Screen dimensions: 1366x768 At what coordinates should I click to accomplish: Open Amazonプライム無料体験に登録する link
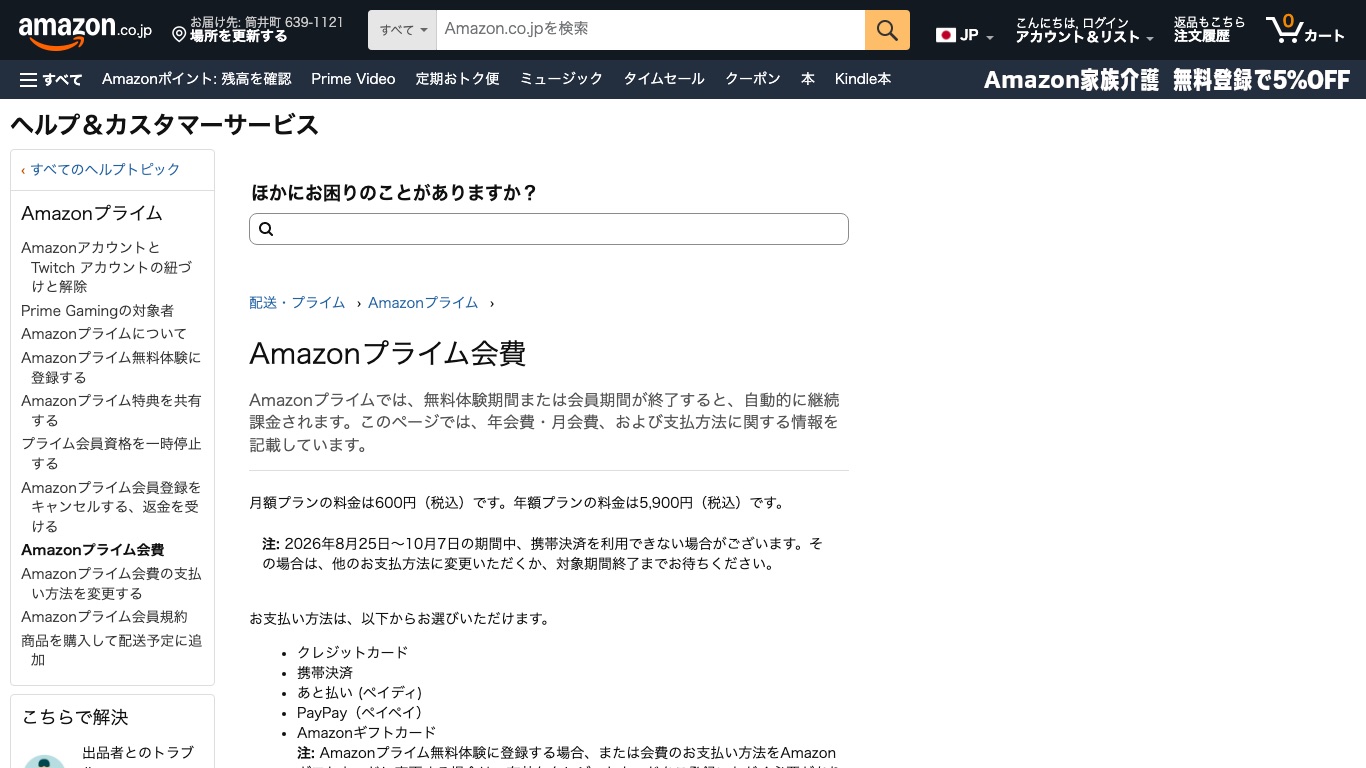tap(111, 367)
